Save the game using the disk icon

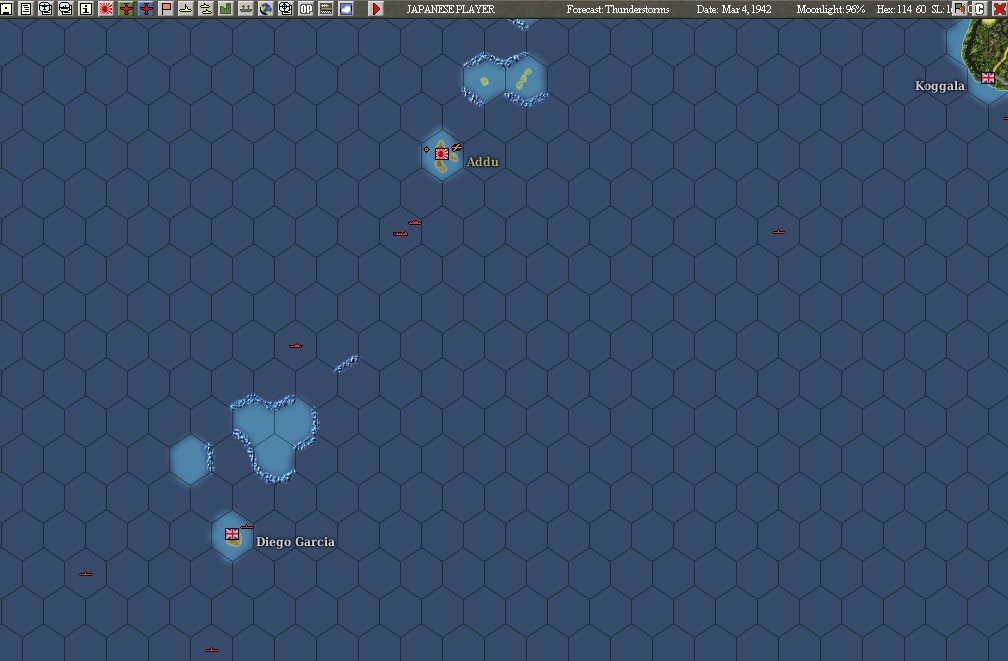coord(8,8)
